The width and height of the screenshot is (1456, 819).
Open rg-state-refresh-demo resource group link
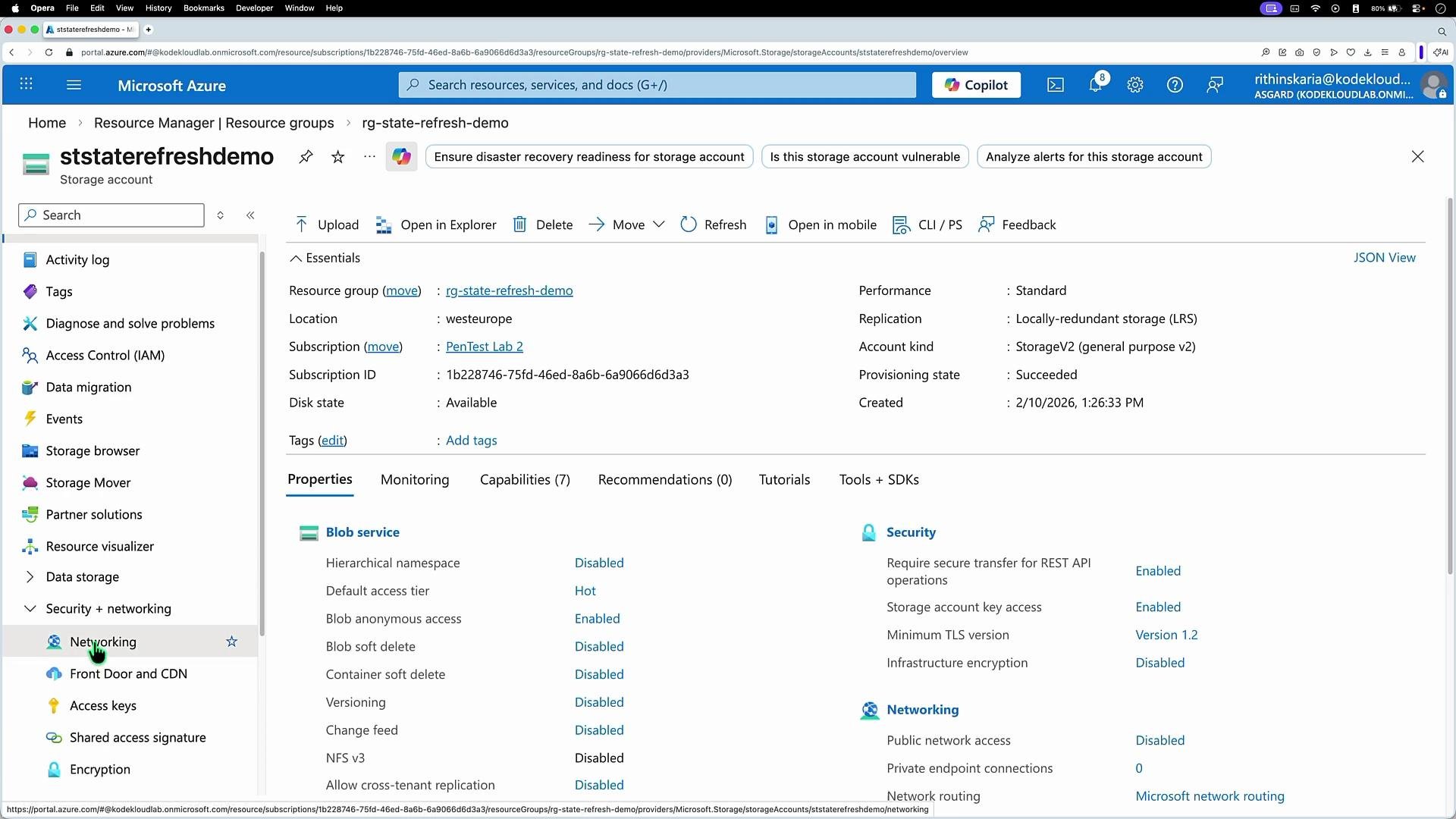(510, 291)
